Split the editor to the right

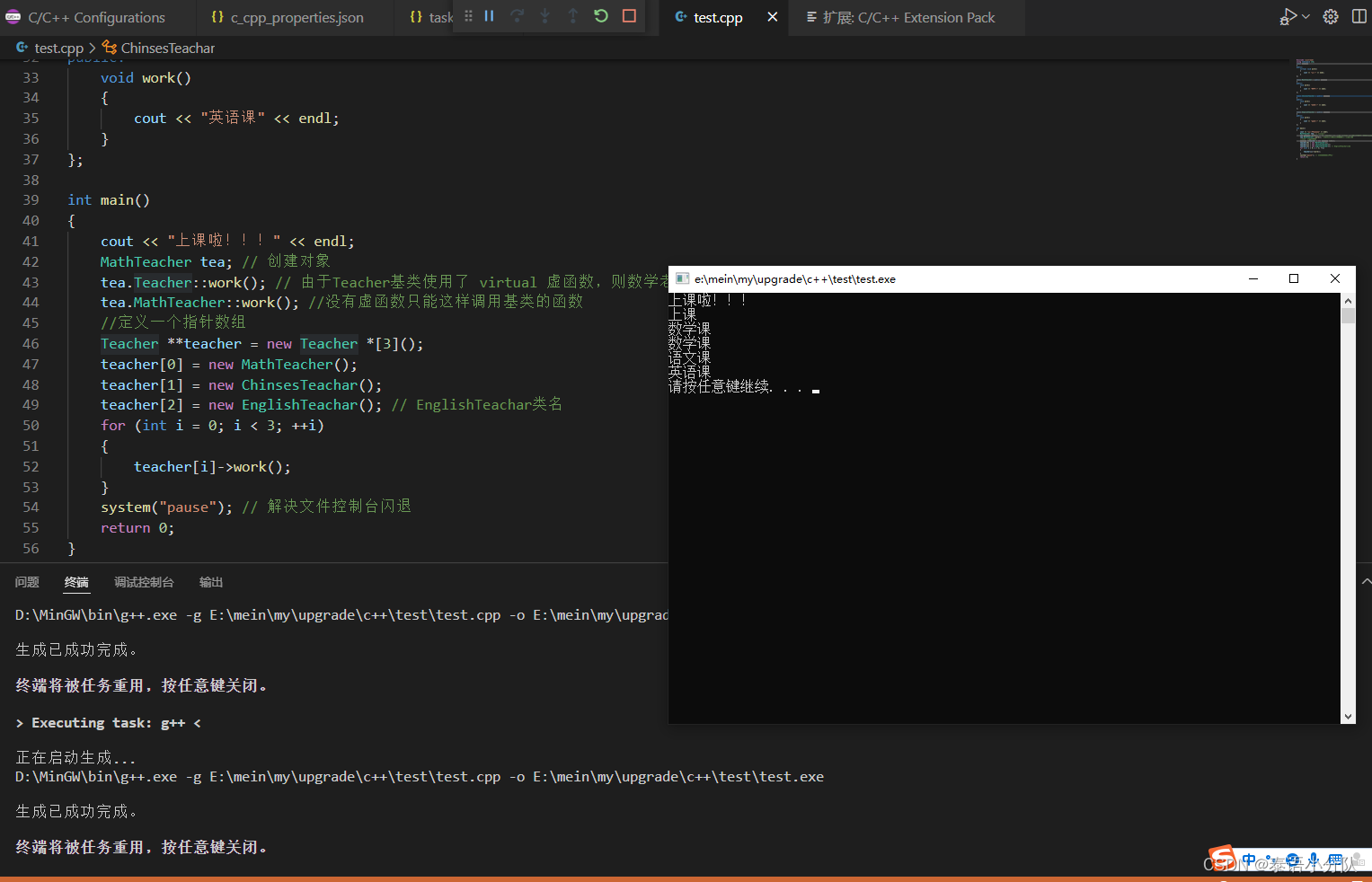click(x=1359, y=17)
